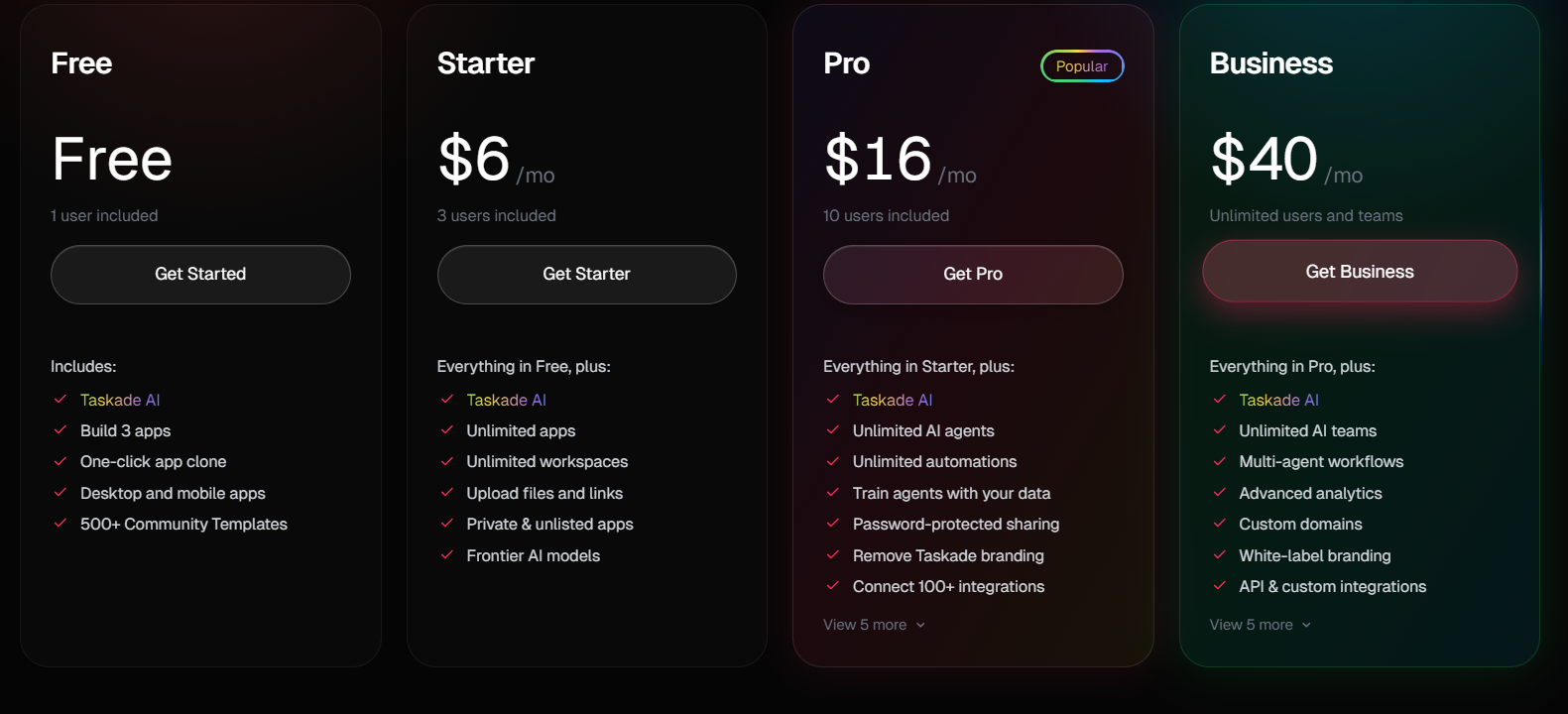Click checkmark next to Unlimited workspaces
Viewport: 1568px width, 714px height.
click(x=447, y=461)
